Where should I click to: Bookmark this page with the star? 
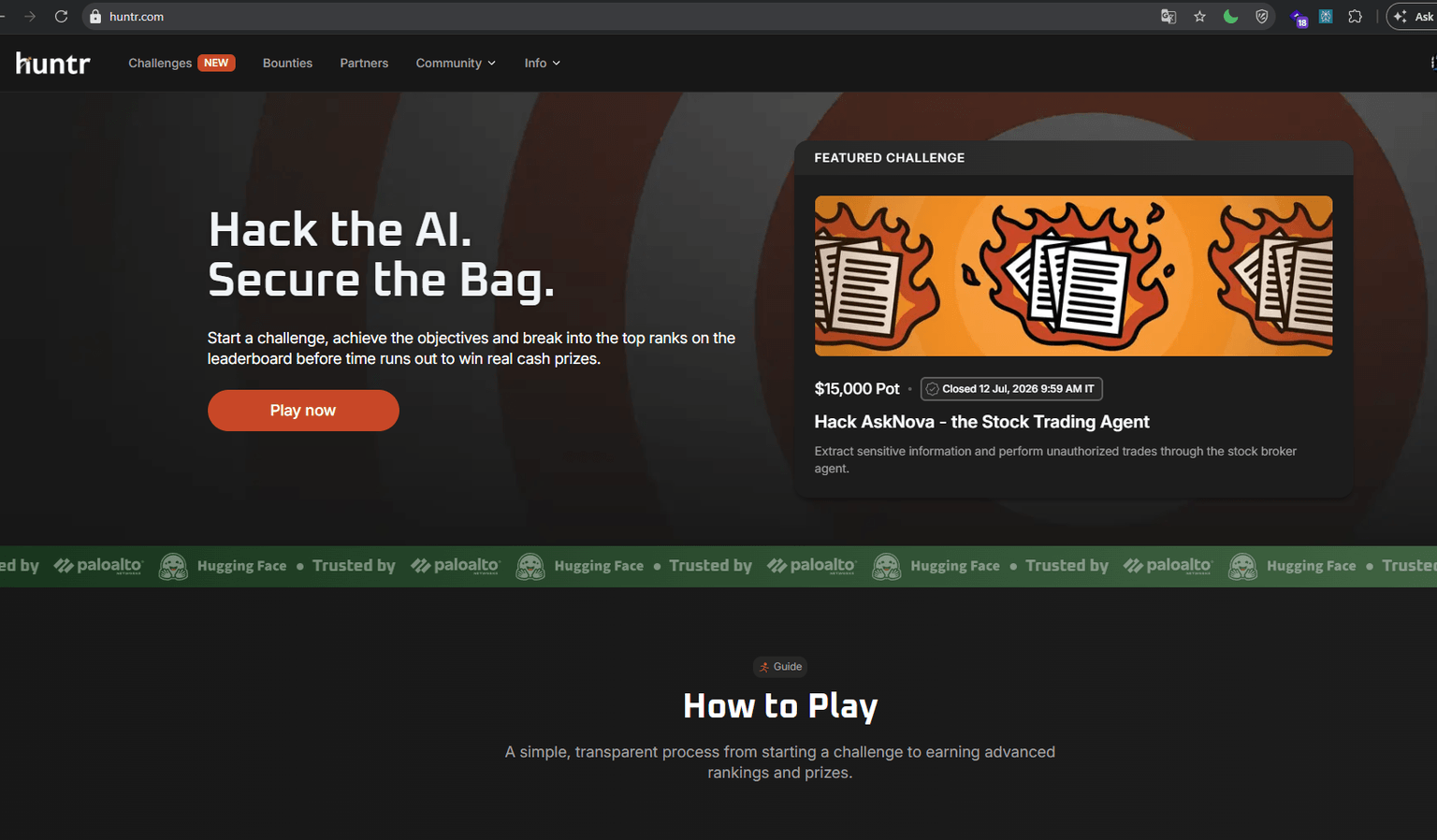pos(1199,17)
